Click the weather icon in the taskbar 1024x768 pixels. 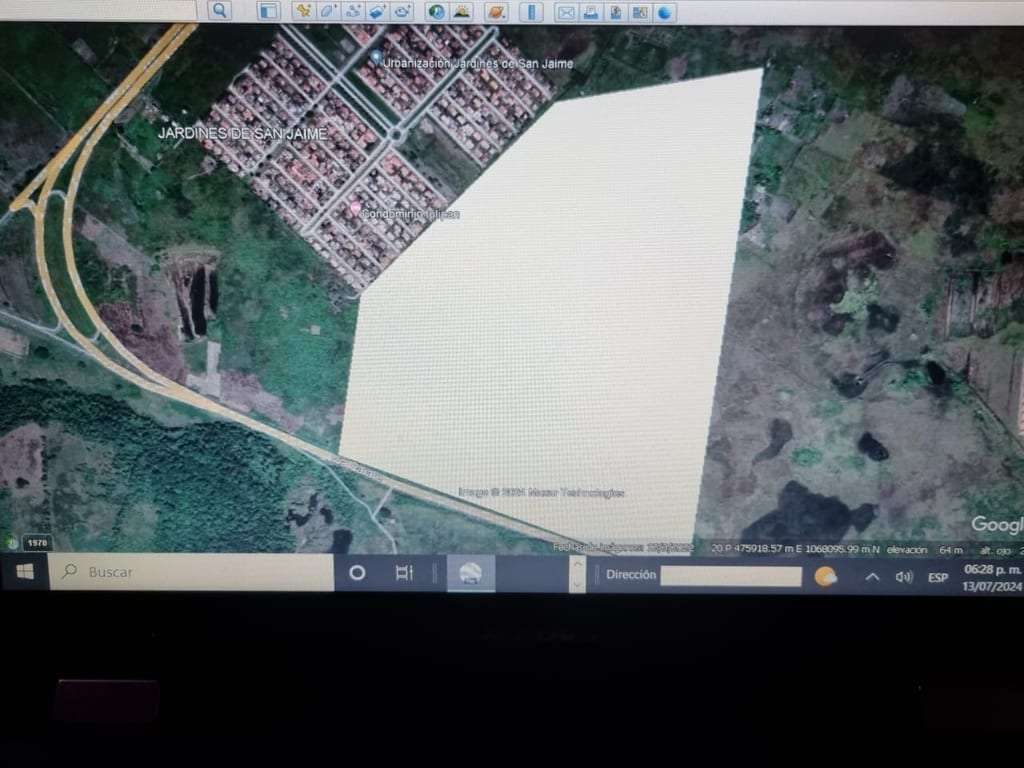(825, 577)
